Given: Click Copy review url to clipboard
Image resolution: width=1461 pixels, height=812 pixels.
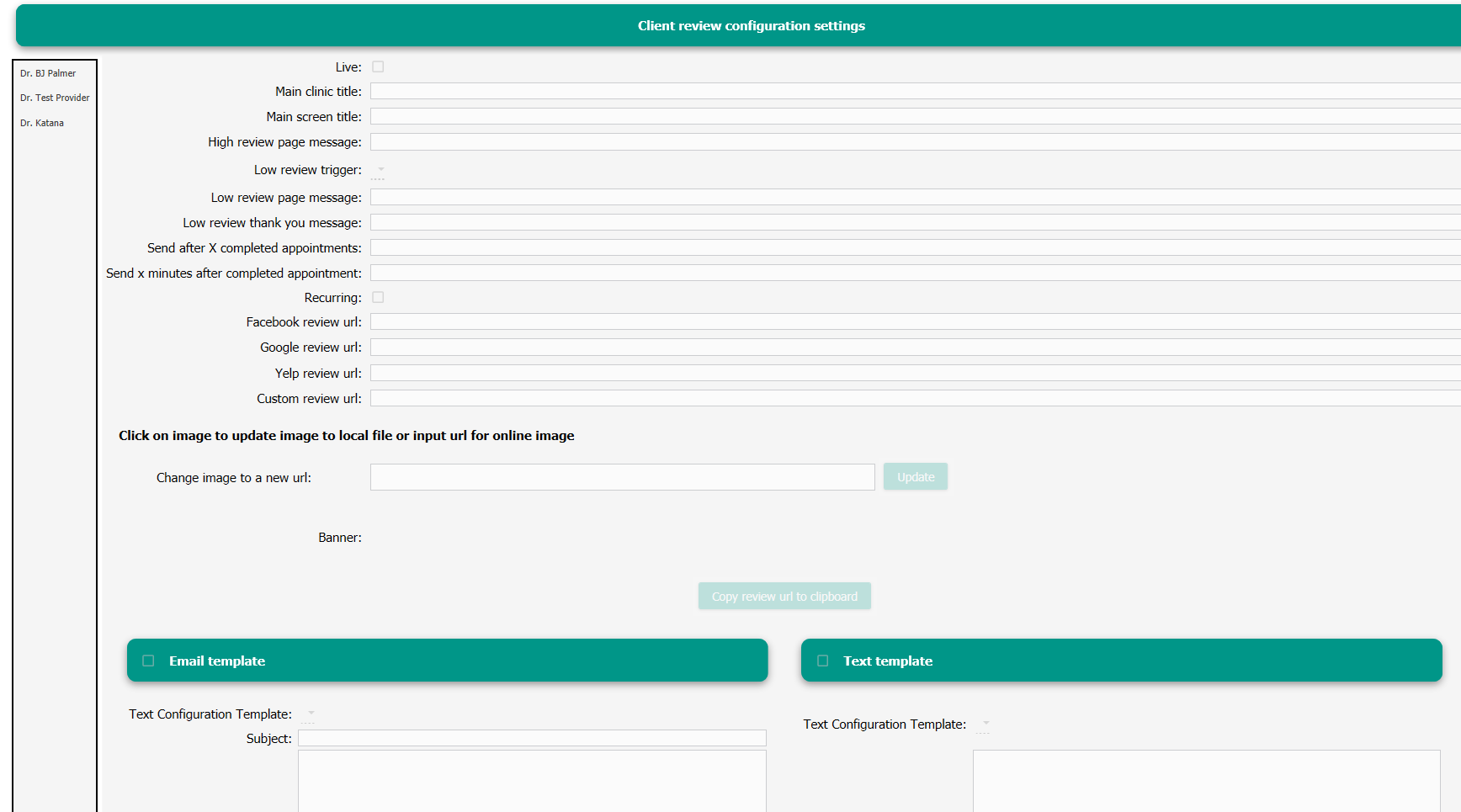Looking at the screenshot, I should click(784, 596).
